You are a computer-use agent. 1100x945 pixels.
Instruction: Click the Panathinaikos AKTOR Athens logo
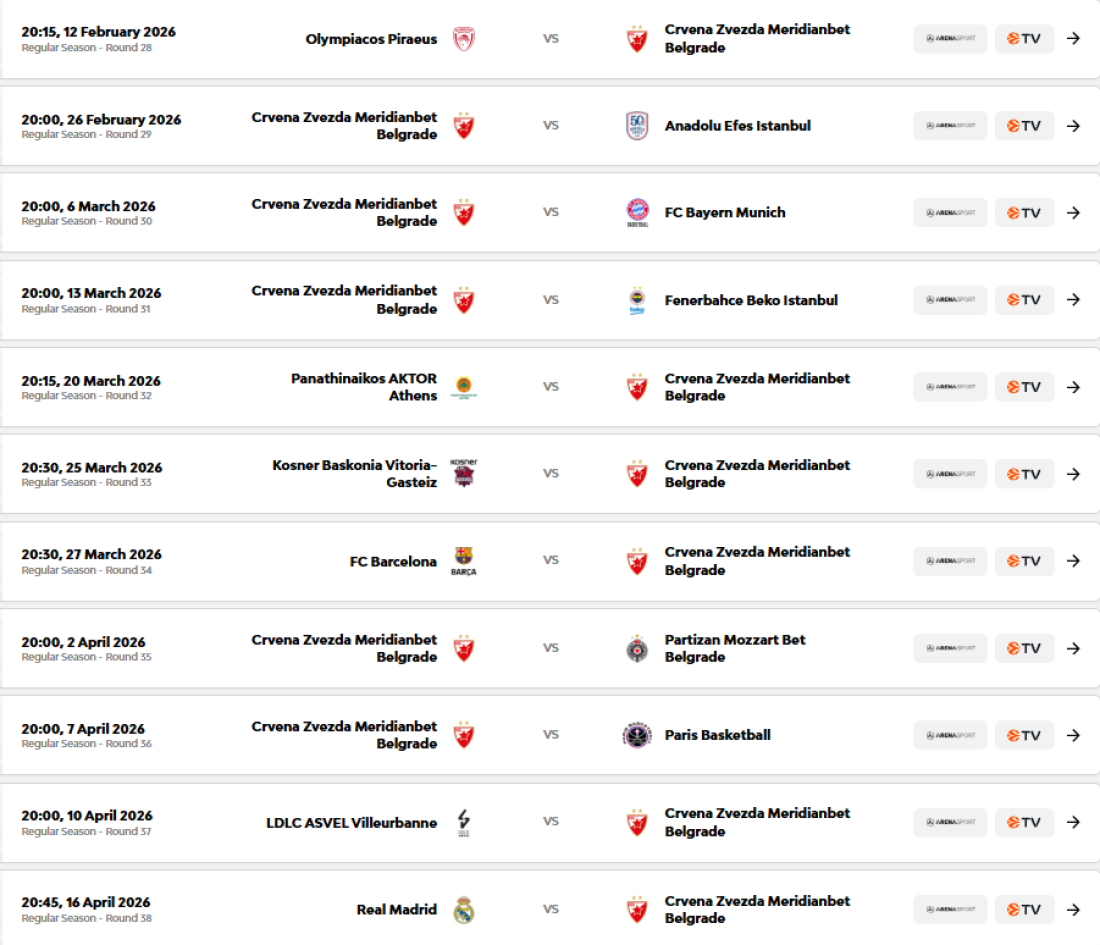pos(463,387)
